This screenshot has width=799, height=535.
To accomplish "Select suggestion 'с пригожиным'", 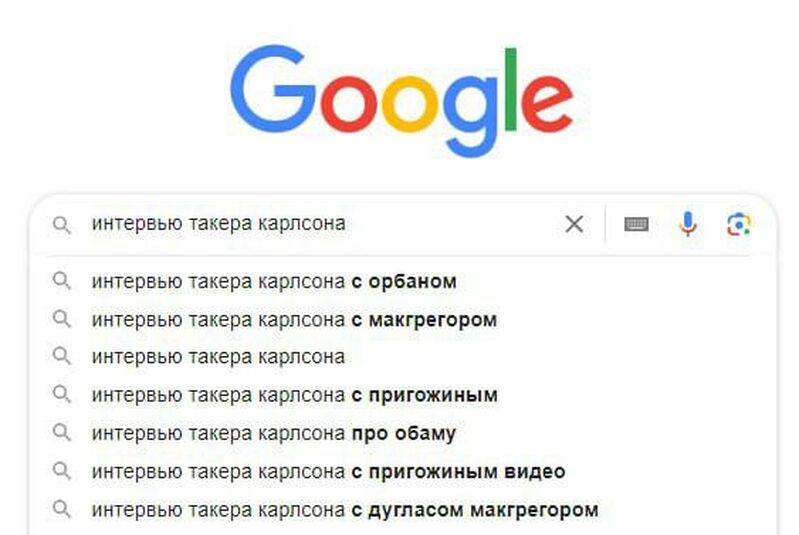I will click(294, 396).
